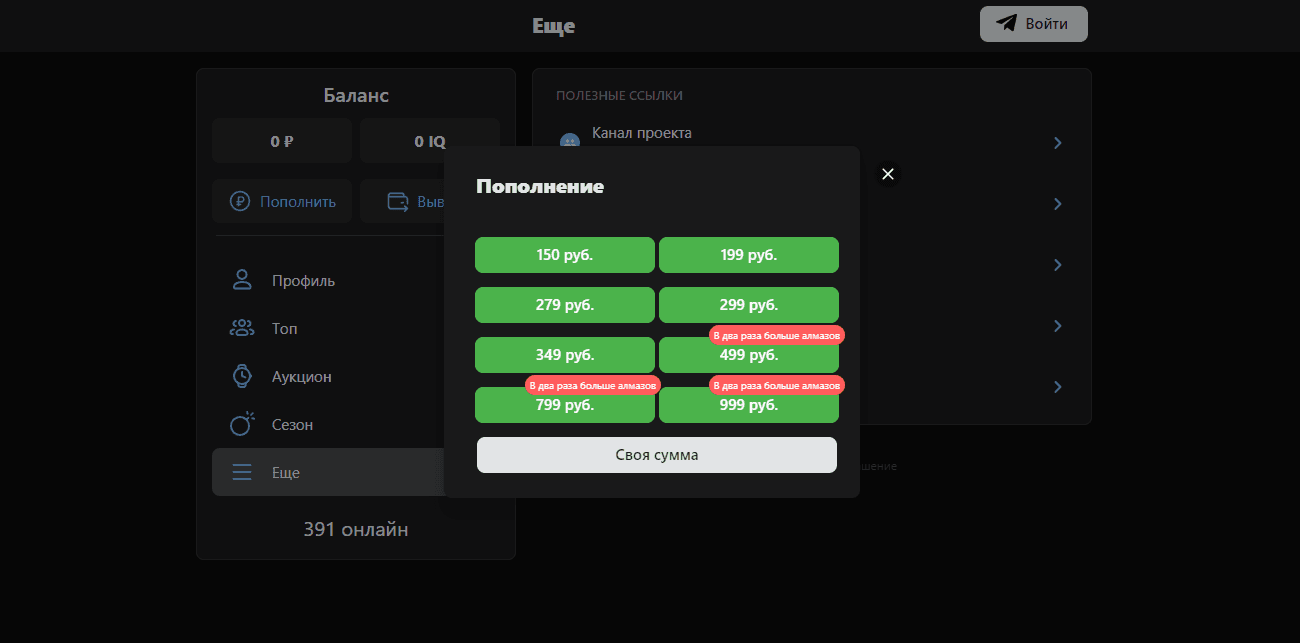1300x643 pixels.
Task: Expand the Канал проекта link chevron
Action: [1058, 143]
